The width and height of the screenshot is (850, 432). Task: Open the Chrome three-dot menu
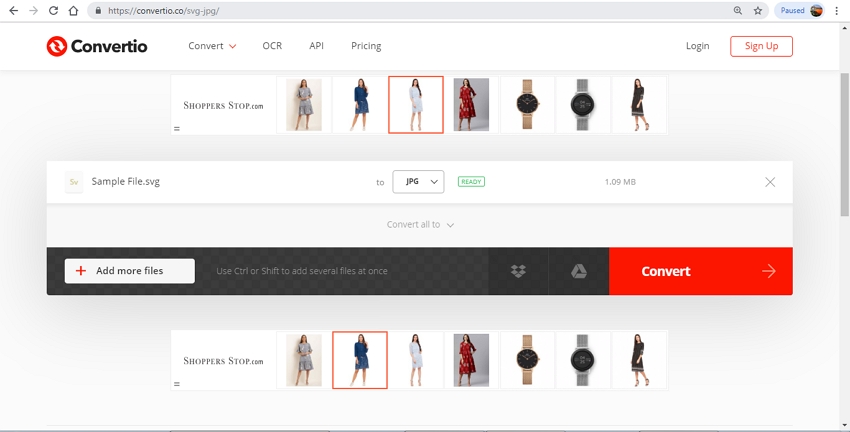pyautogui.click(x=837, y=11)
